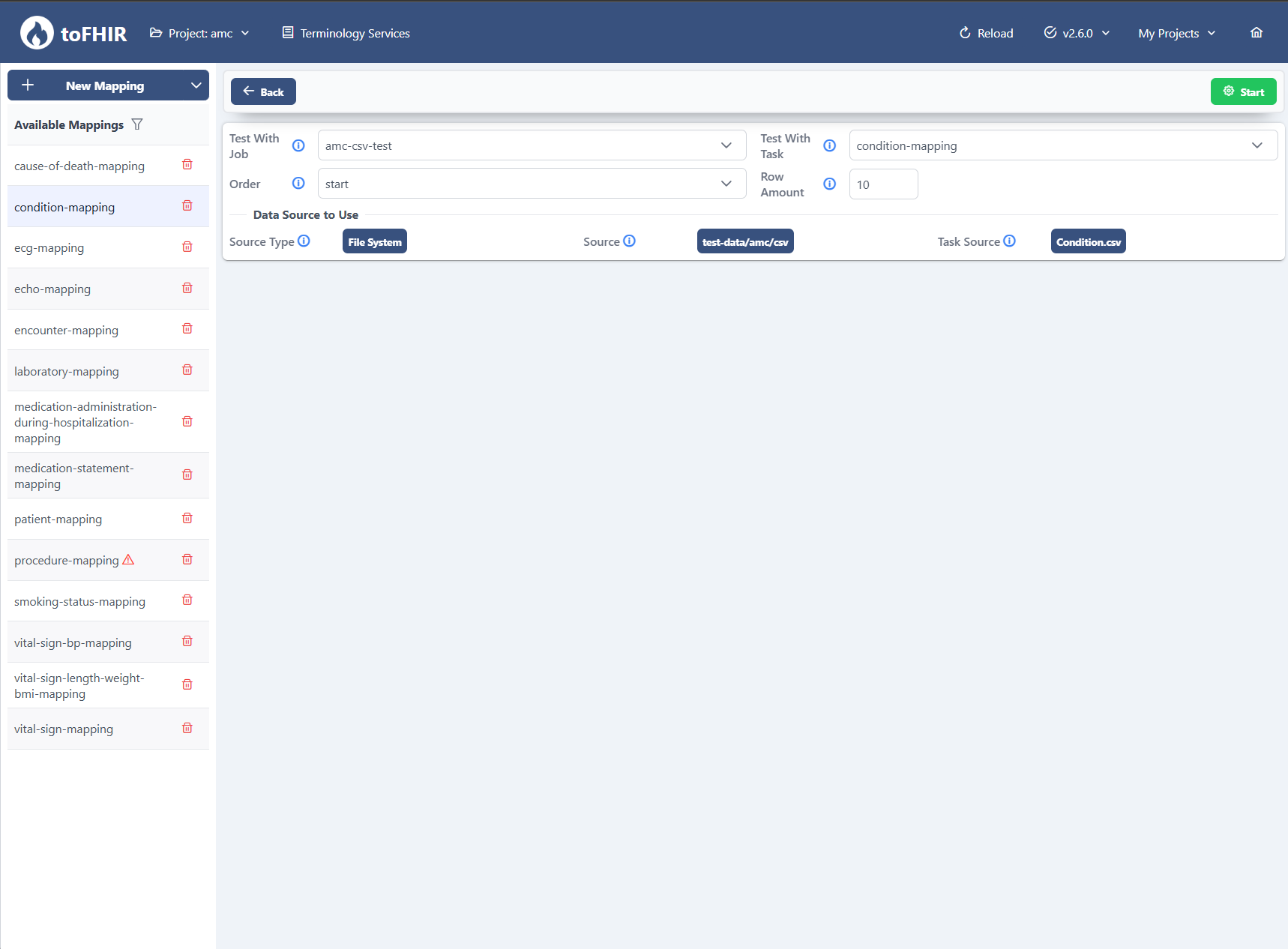
Task: Click the toFHIR flame logo
Action: 37,33
